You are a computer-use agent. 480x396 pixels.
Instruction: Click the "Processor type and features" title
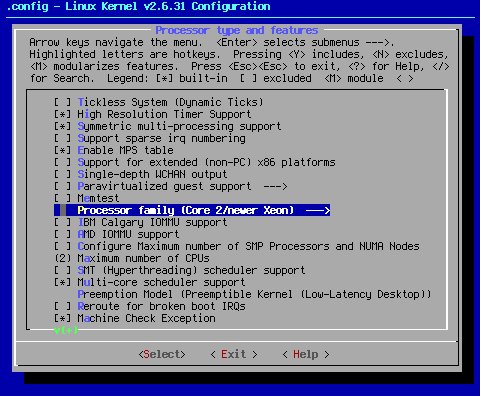[237, 30]
